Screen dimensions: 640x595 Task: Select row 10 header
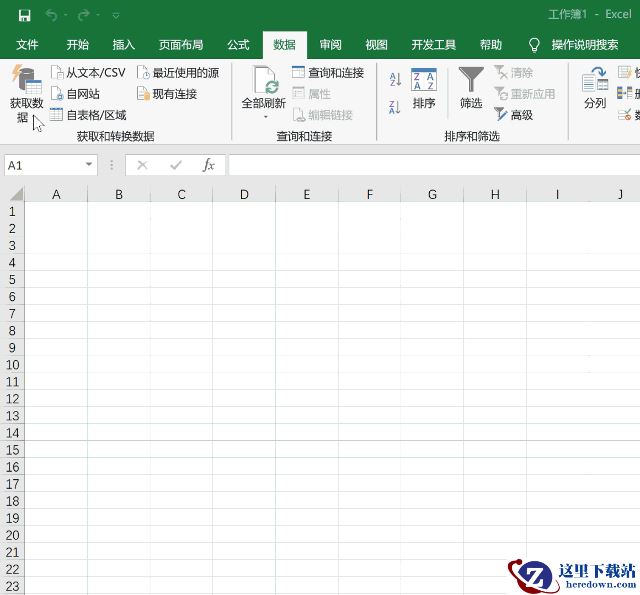(x=12, y=364)
